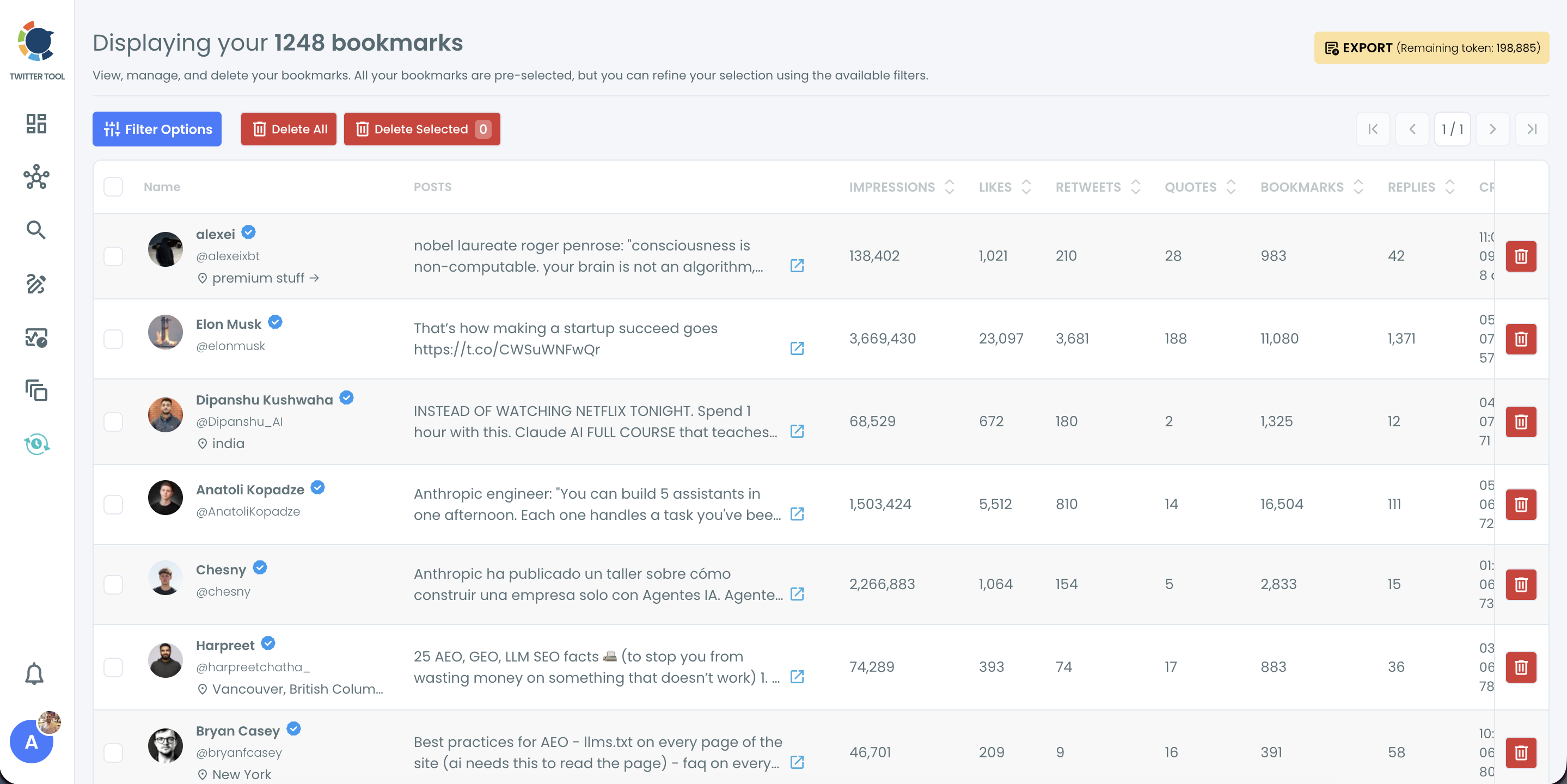Open the clock history sync icon in sidebar
The image size is (1567, 784).
36,444
